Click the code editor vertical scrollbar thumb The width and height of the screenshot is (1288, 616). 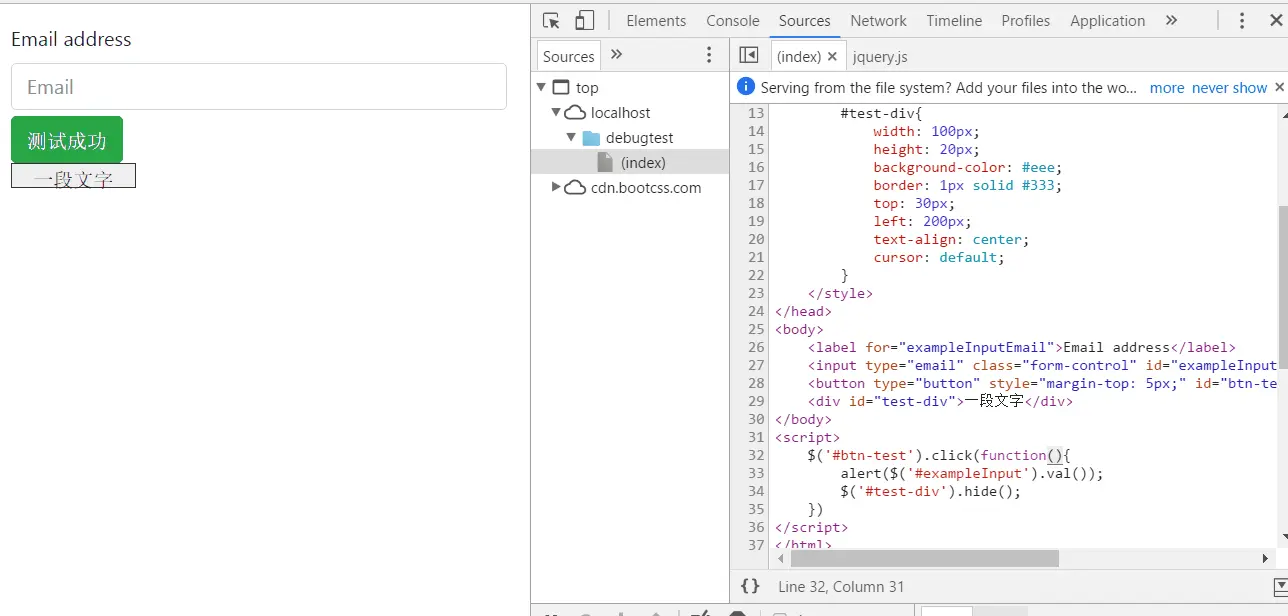[1283, 288]
